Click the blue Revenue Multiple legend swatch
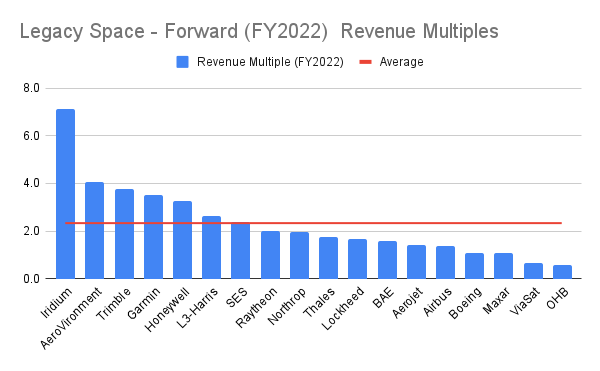Screen dimensions: 600x371 point(183,62)
